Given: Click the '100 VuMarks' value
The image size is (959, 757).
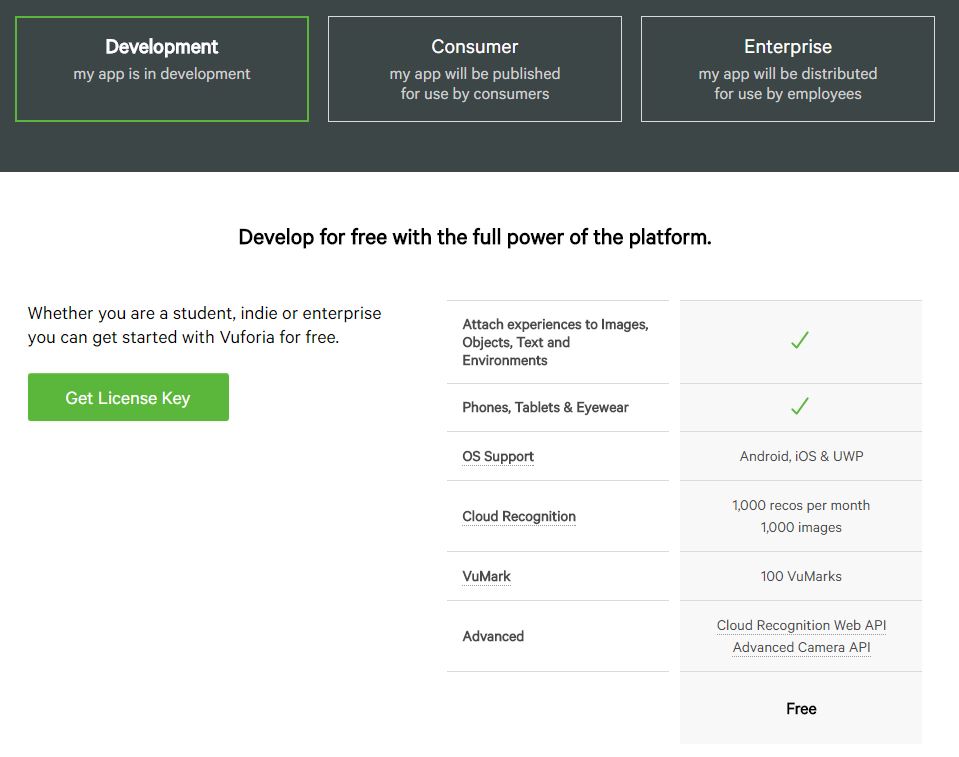Looking at the screenshot, I should pyautogui.click(x=801, y=576).
